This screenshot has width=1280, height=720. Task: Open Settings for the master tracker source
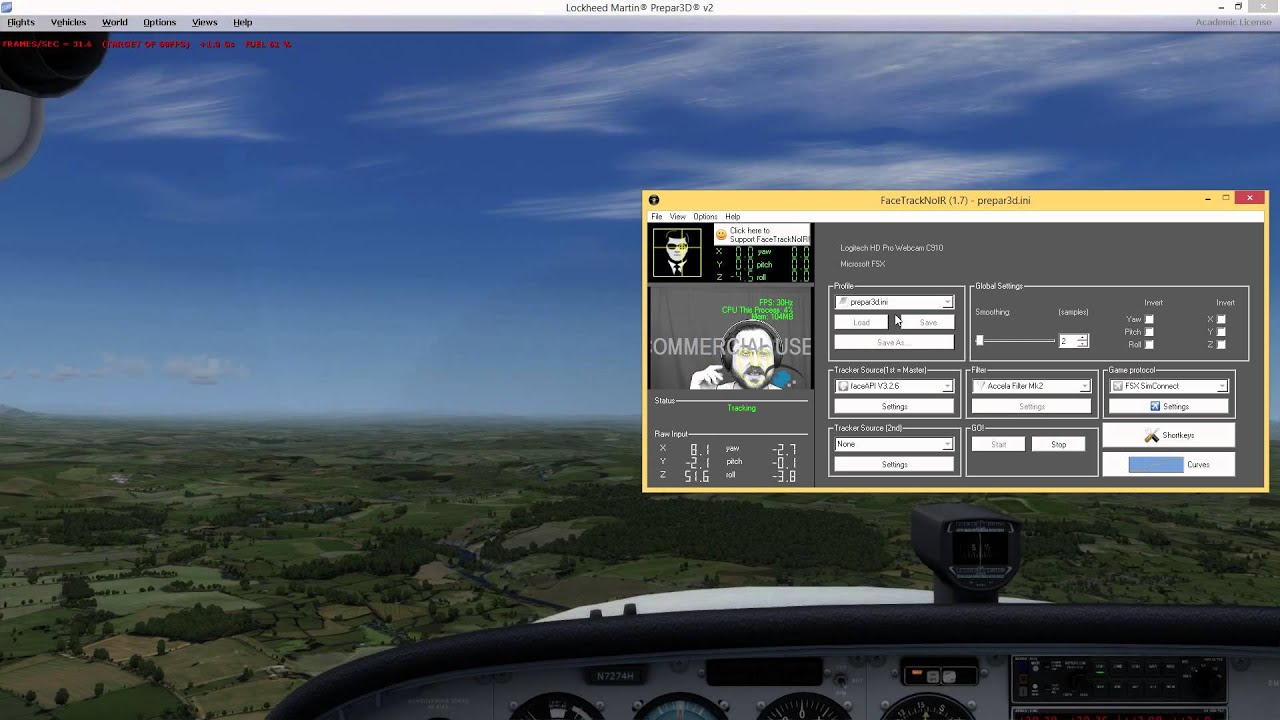tap(894, 407)
